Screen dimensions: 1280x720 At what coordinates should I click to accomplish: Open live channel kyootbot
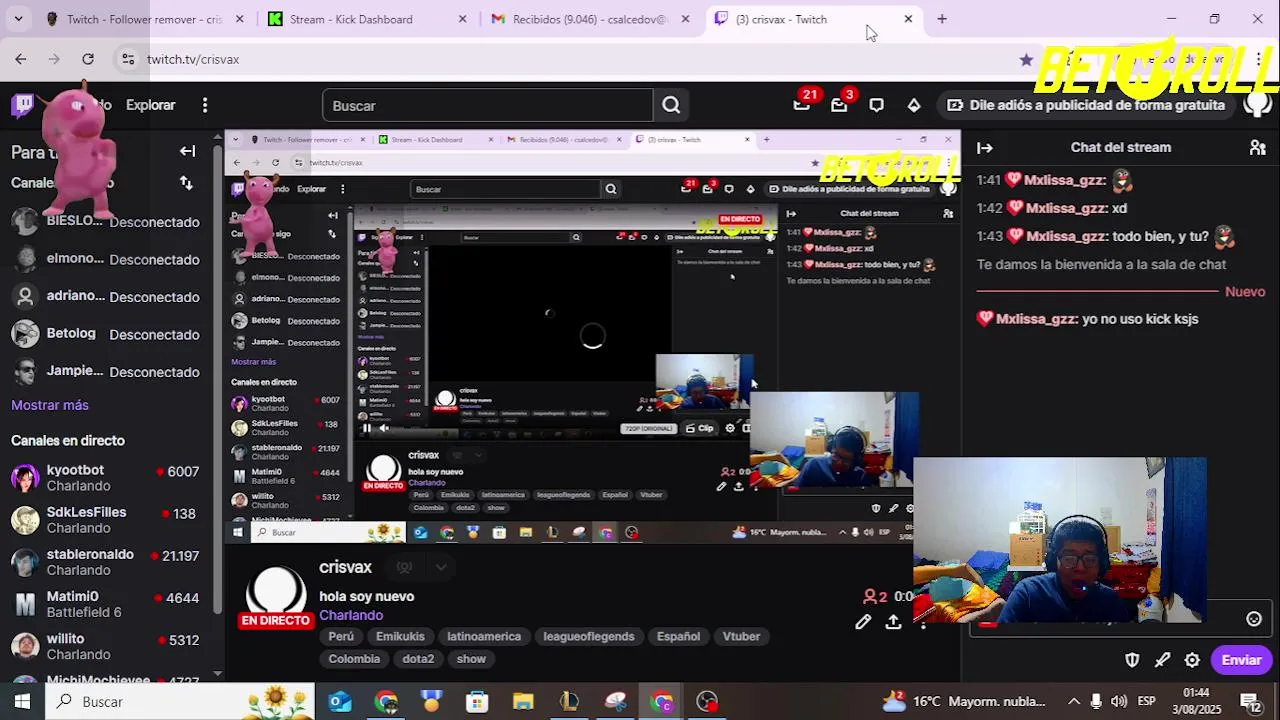(x=105, y=478)
